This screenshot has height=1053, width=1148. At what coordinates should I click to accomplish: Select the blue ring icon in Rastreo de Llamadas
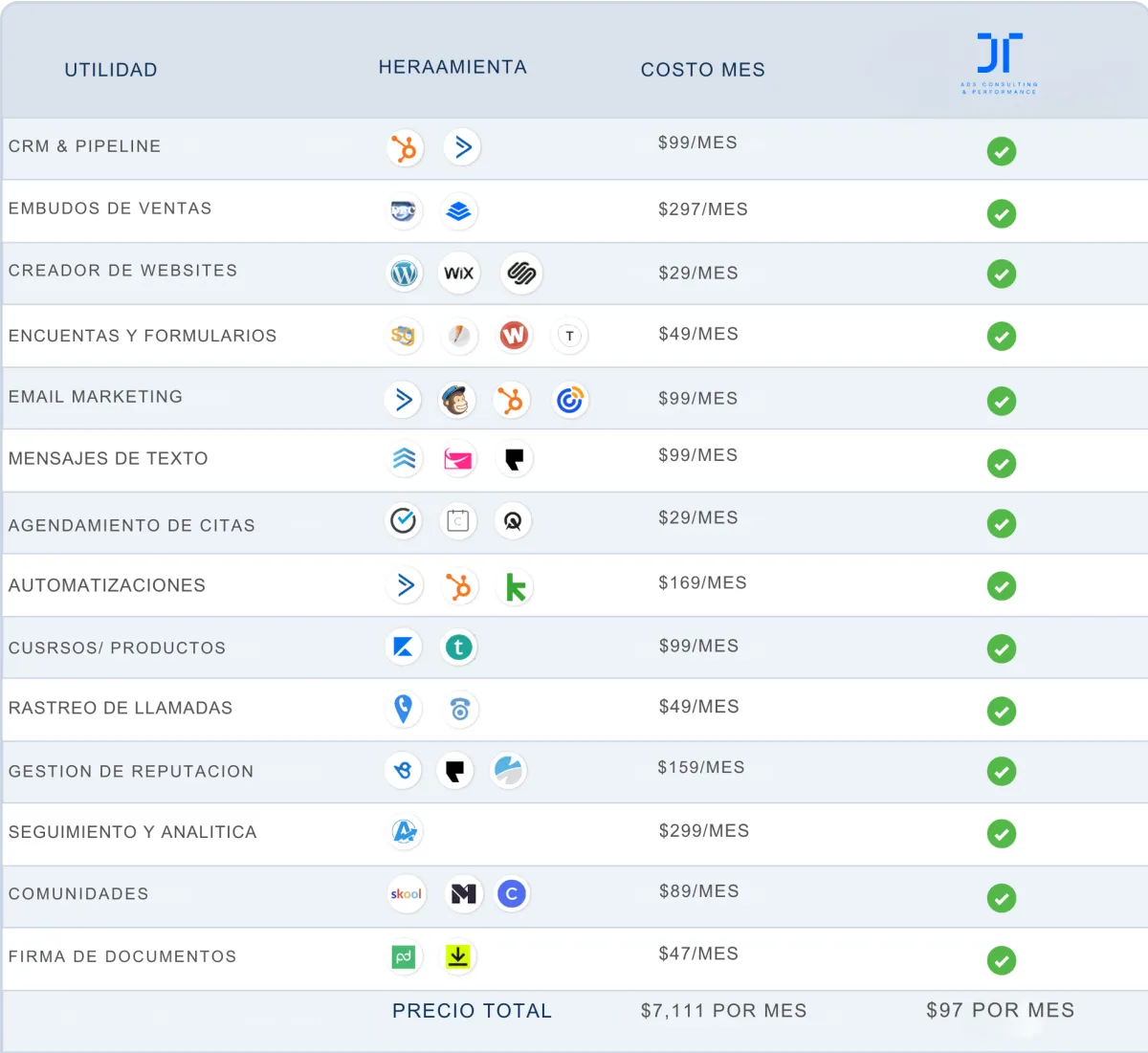click(x=460, y=710)
